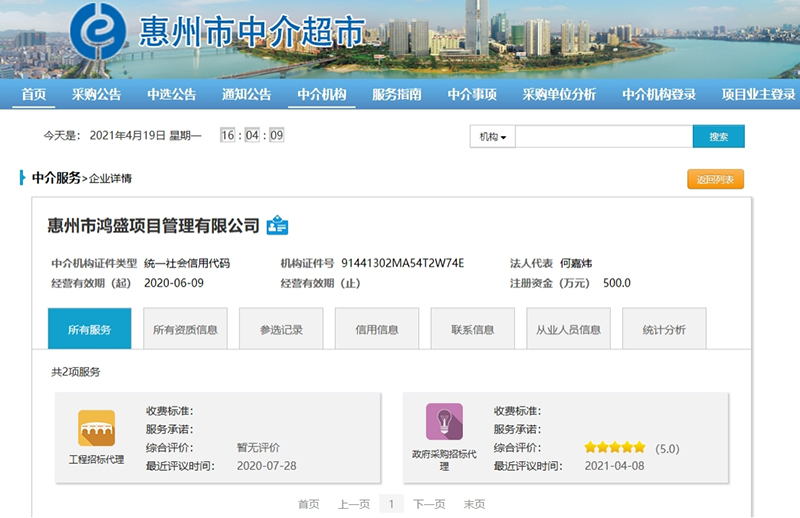
Task: Go to 下一页 in the pagination
Action: 429,504
